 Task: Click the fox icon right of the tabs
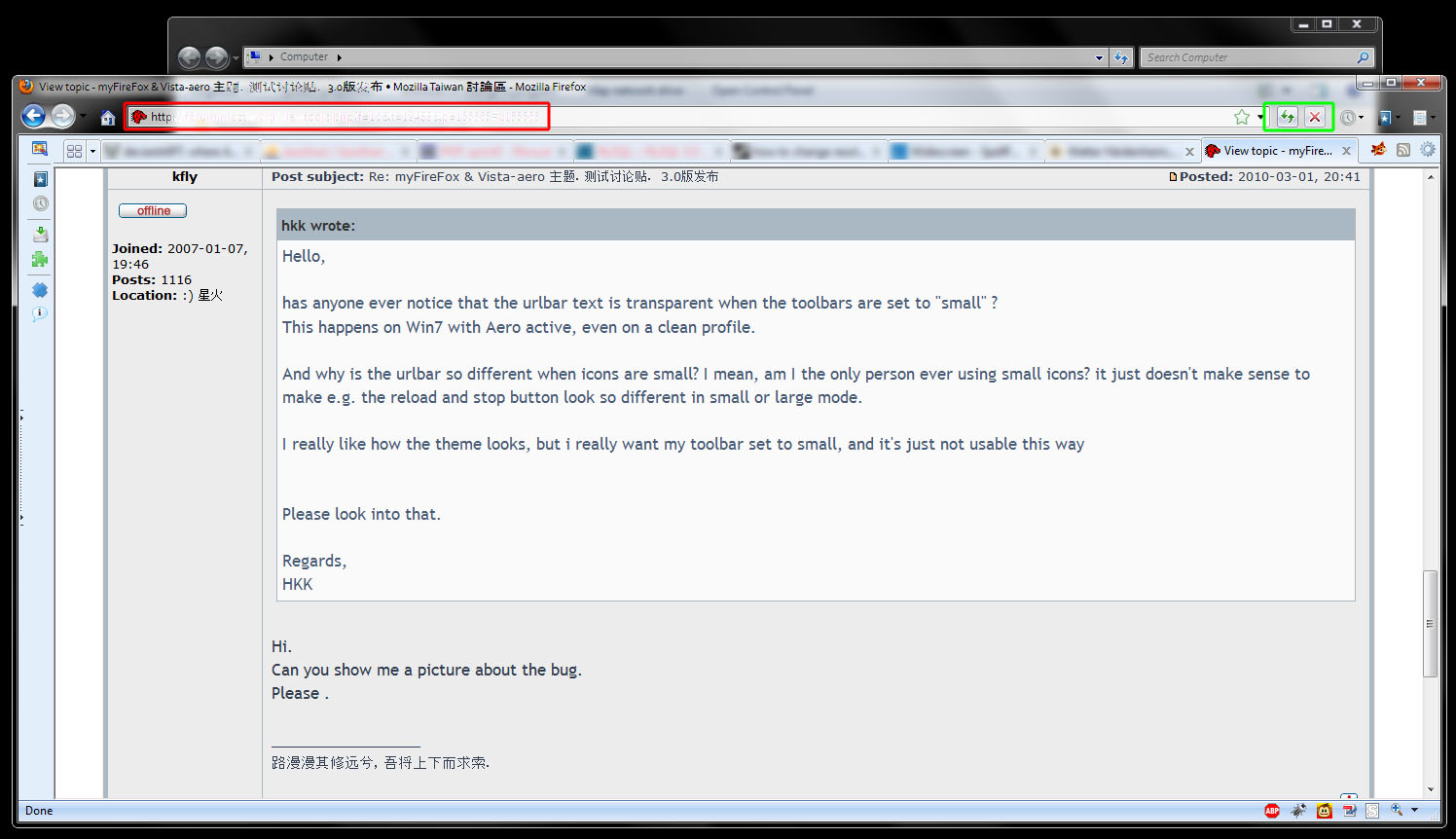1378,150
